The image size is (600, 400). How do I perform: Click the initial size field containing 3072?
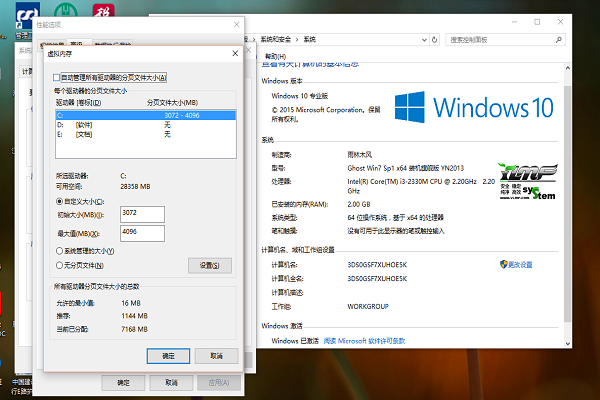coord(142,214)
